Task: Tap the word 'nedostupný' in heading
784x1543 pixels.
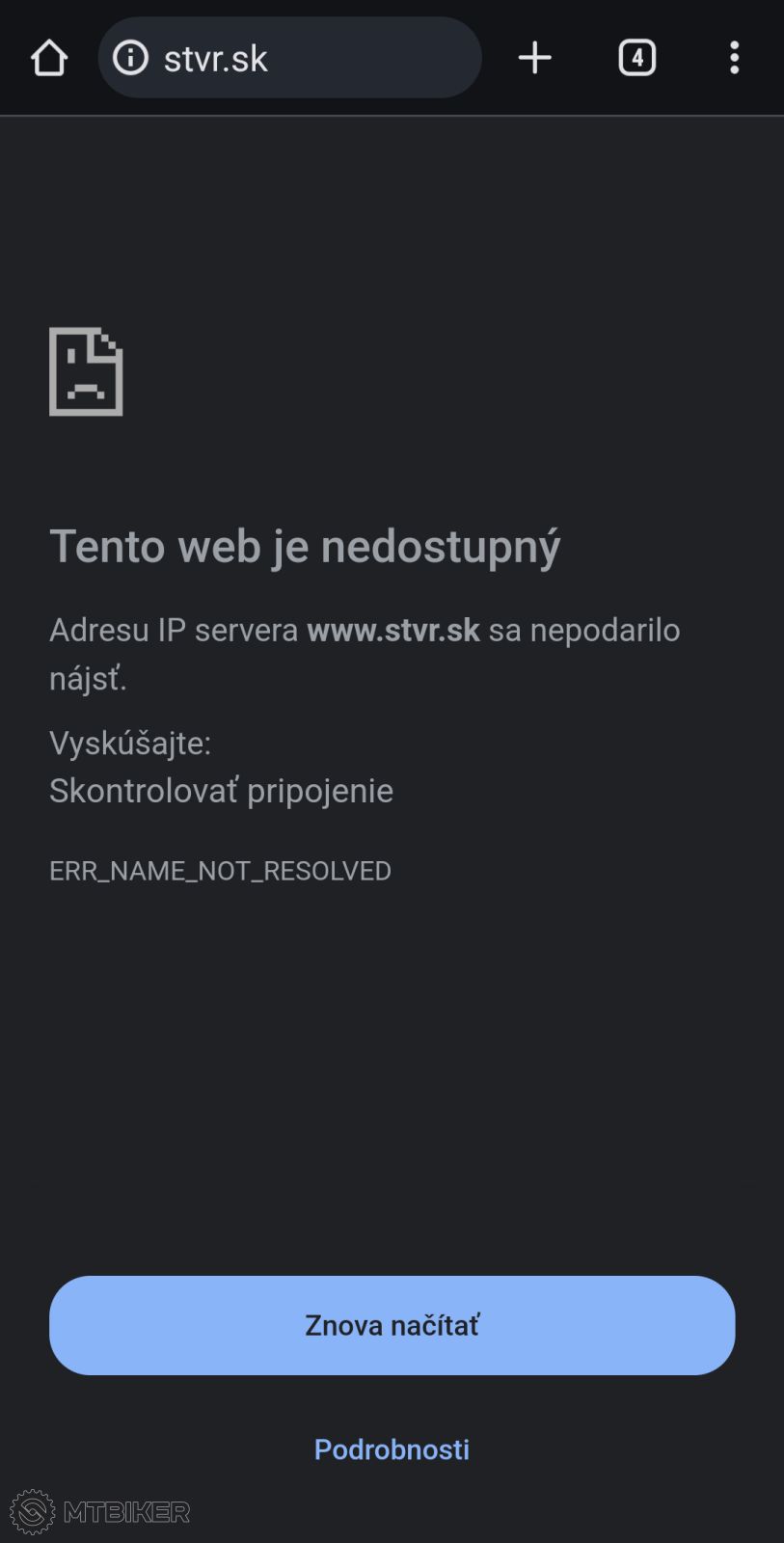Action: [x=440, y=546]
